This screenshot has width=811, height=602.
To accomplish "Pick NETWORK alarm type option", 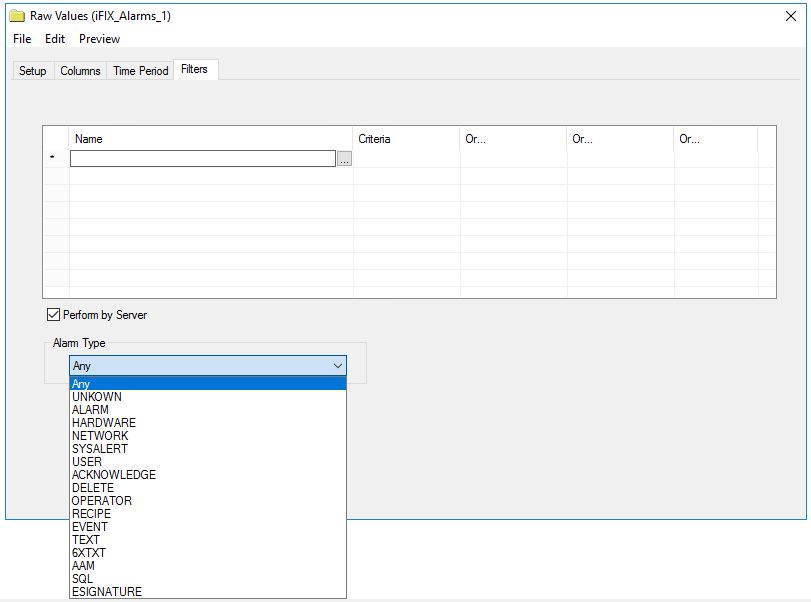I will (208, 435).
